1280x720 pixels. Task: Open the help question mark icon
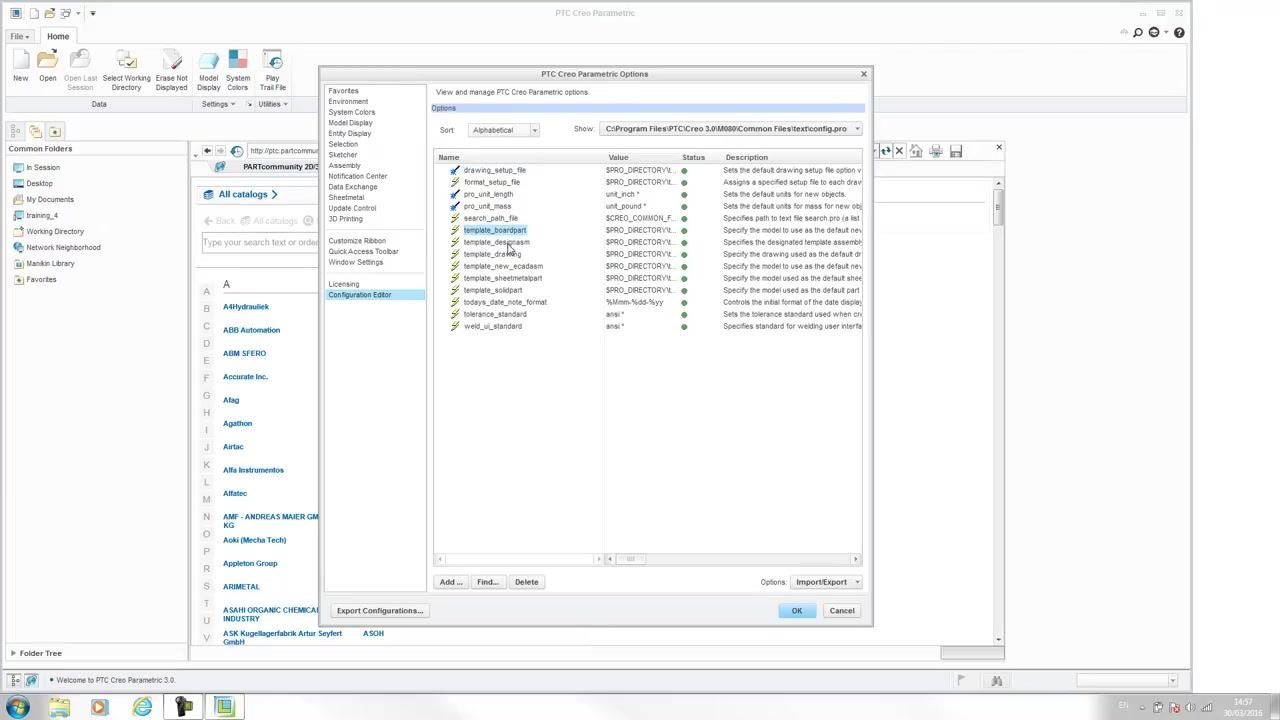(1179, 33)
